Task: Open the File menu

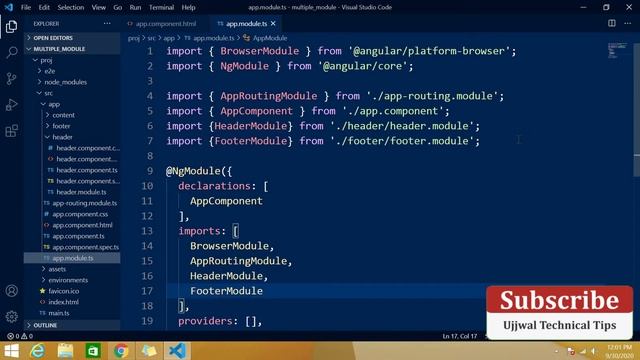Action: pos(26,7)
